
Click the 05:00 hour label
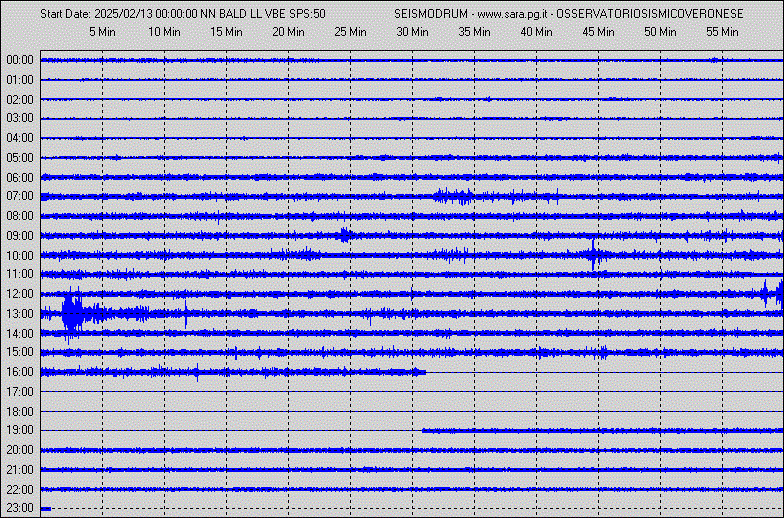(20, 158)
